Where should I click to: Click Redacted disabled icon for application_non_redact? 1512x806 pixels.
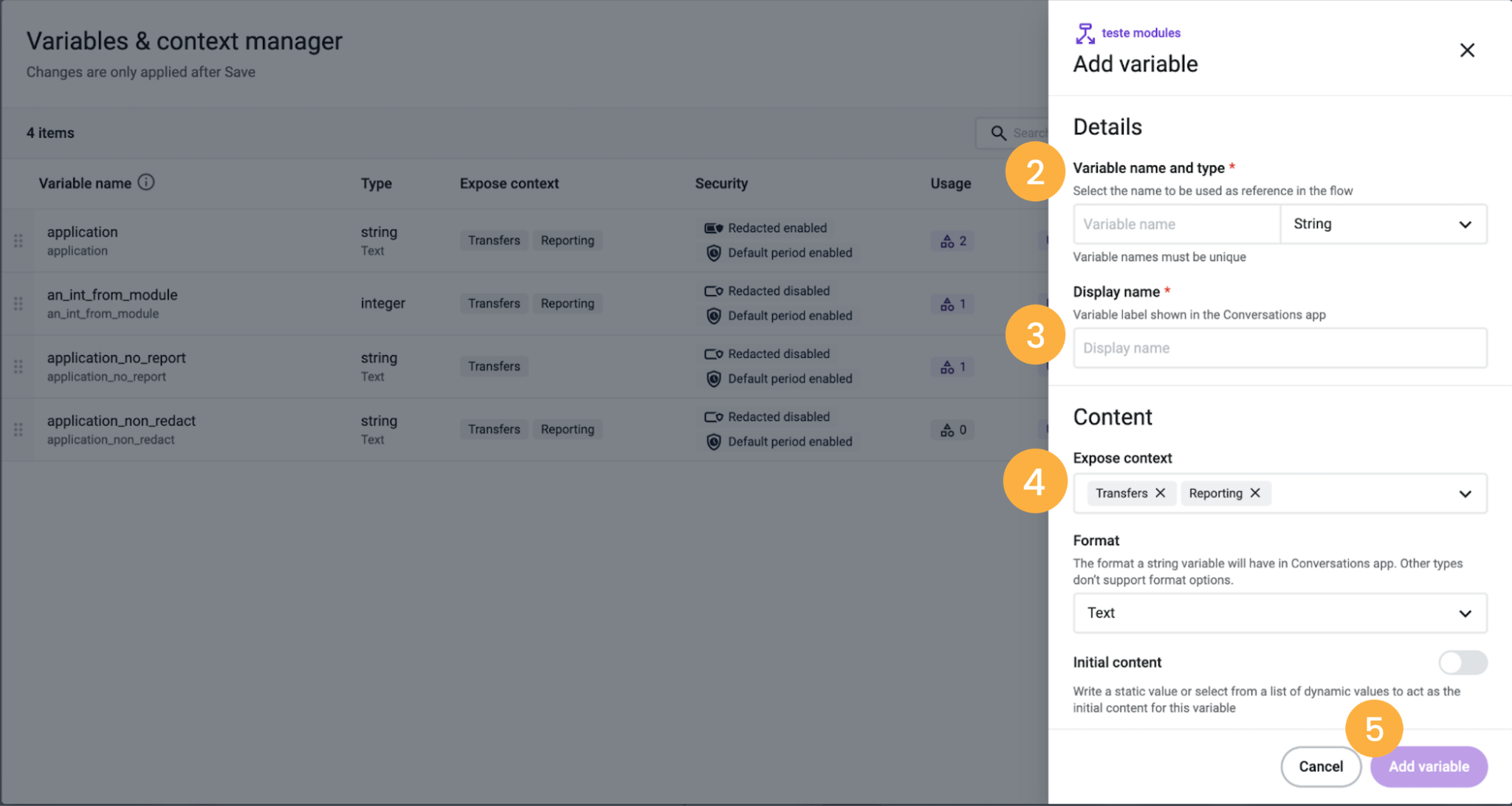(713, 417)
